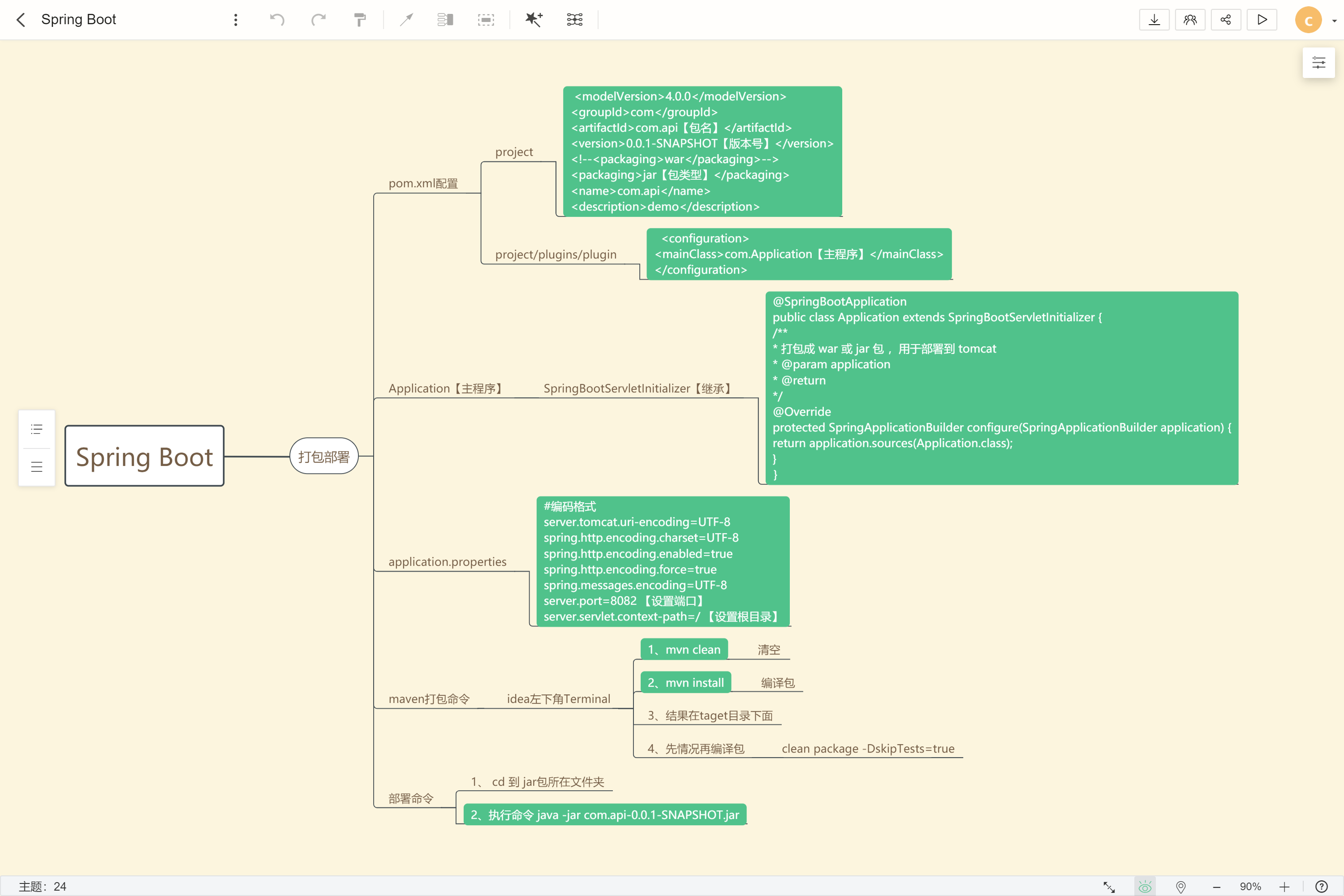
Task: Open the style settings slider panel
Action: (1319, 63)
